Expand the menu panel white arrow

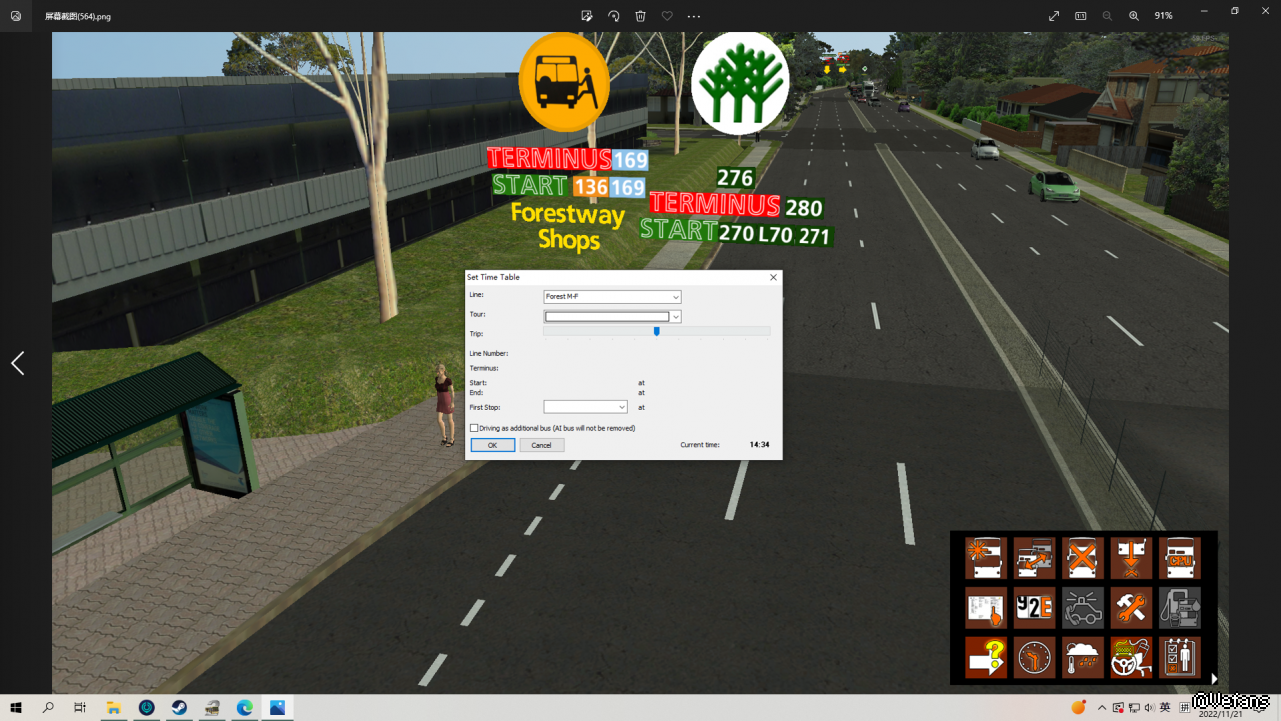coord(1214,679)
